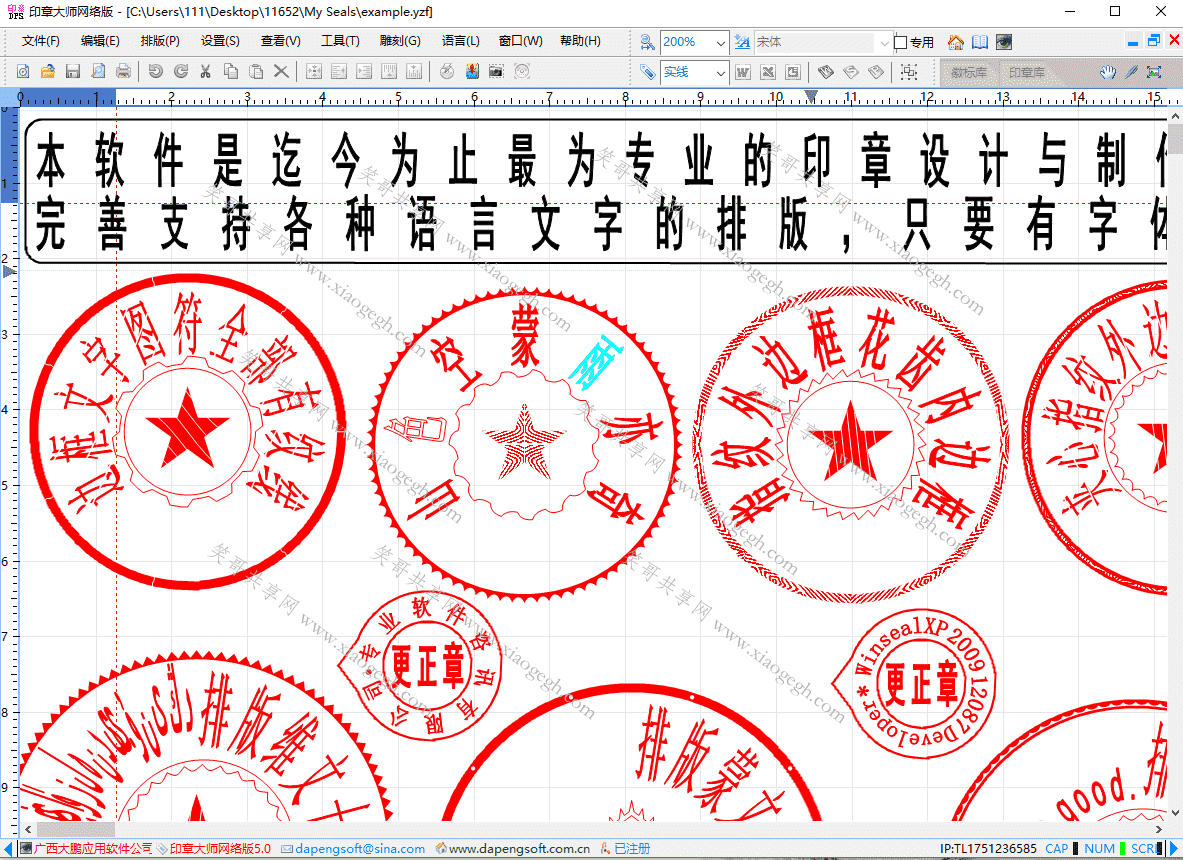Open the 排版(P) menu
The width and height of the screenshot is (1183, 860).
point(160,41)
